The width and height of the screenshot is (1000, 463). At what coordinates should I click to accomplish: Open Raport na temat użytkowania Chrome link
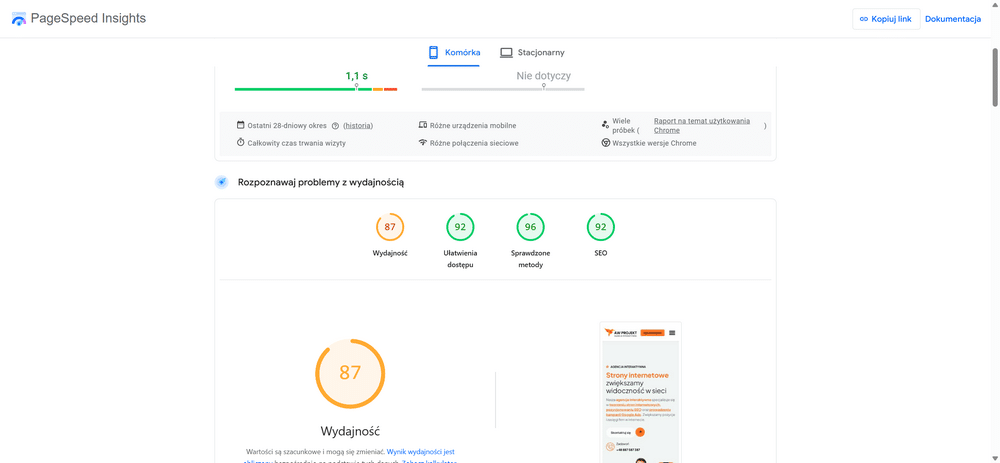pyautogui.click(x=702, y=126)
